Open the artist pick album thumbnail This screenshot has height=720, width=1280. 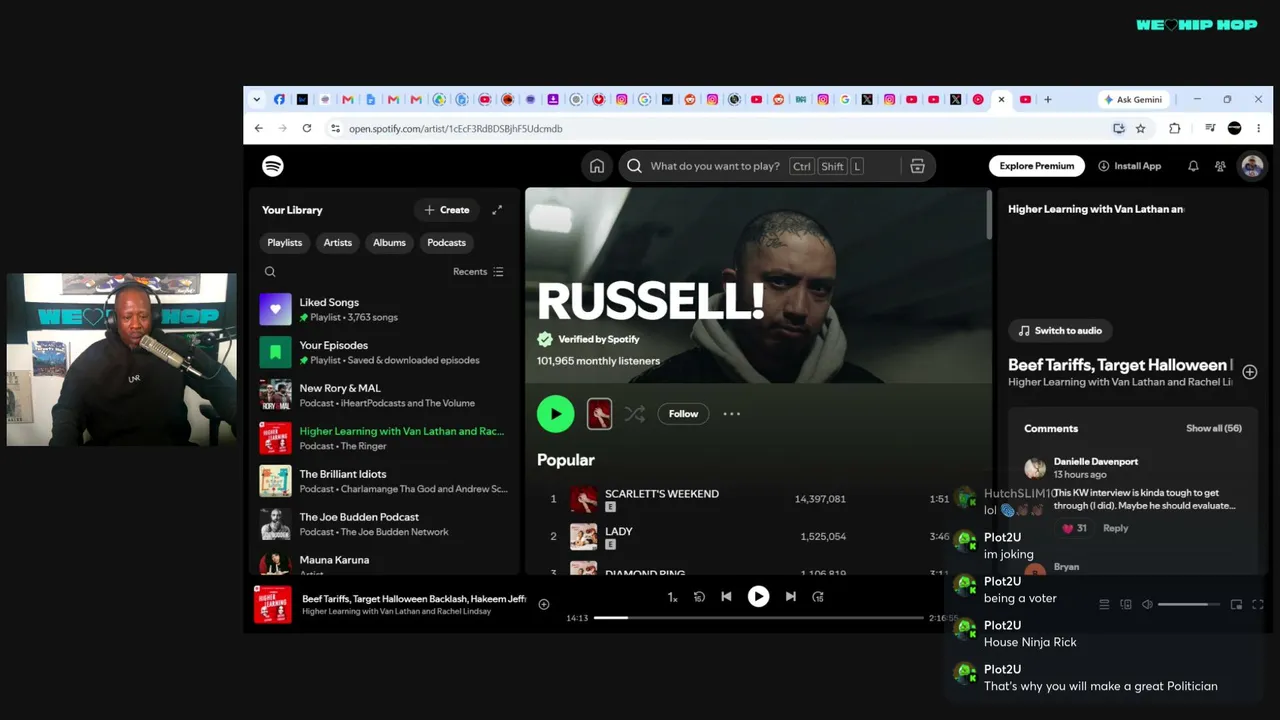pyautogui.click(x=599, y=414)
